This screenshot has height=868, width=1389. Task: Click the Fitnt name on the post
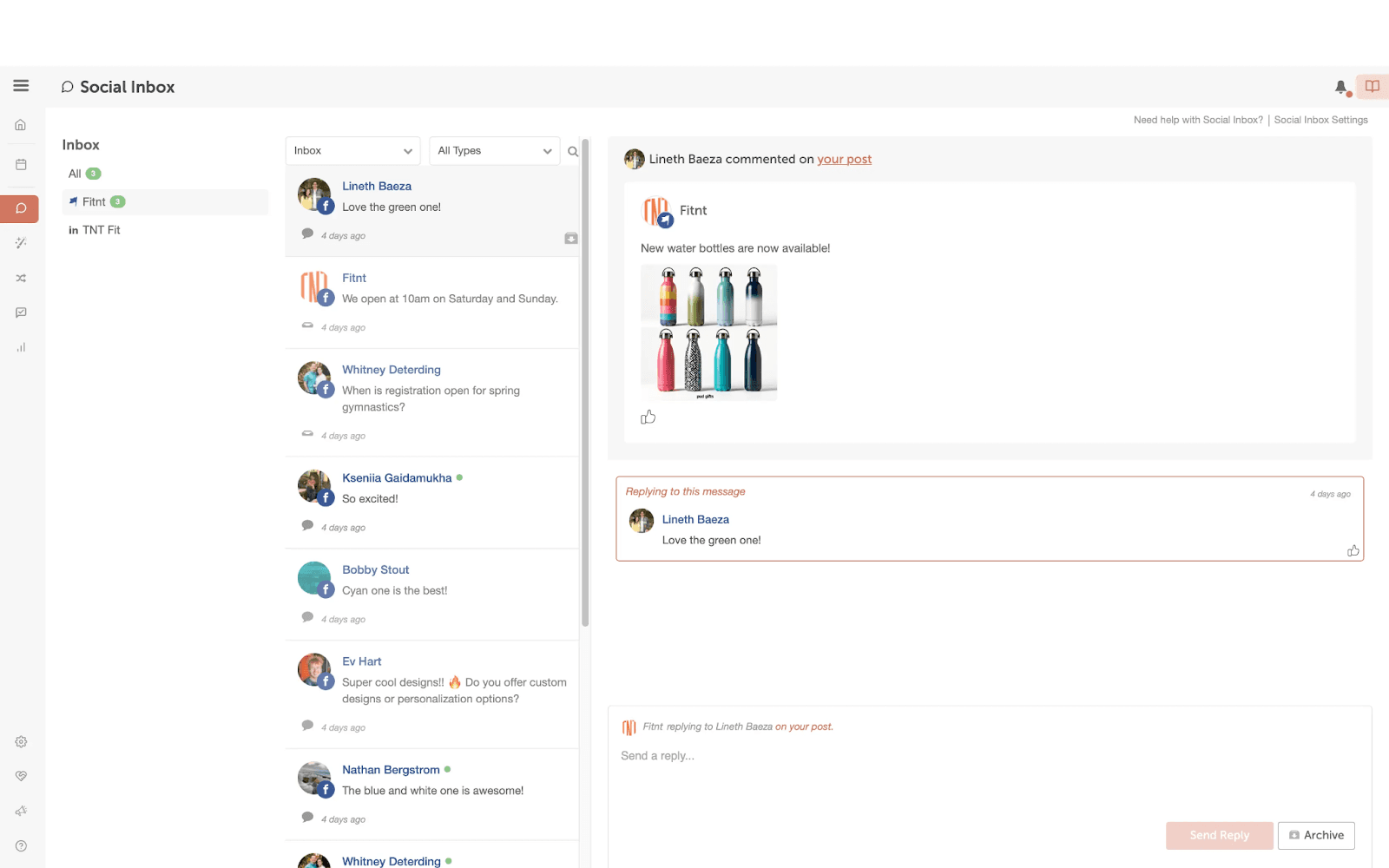point(693,210)
